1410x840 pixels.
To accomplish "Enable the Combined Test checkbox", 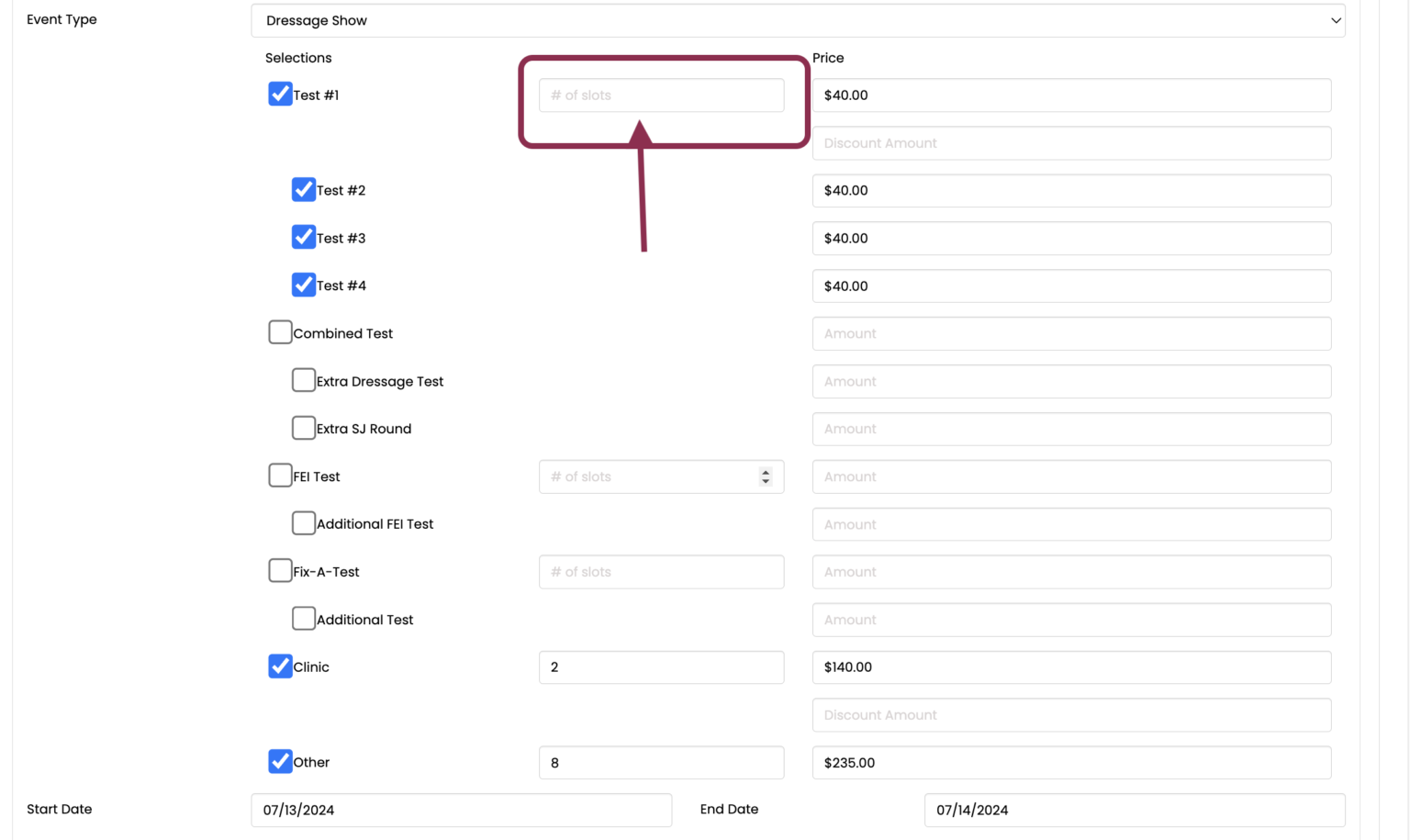I will (x=280, y=332).
